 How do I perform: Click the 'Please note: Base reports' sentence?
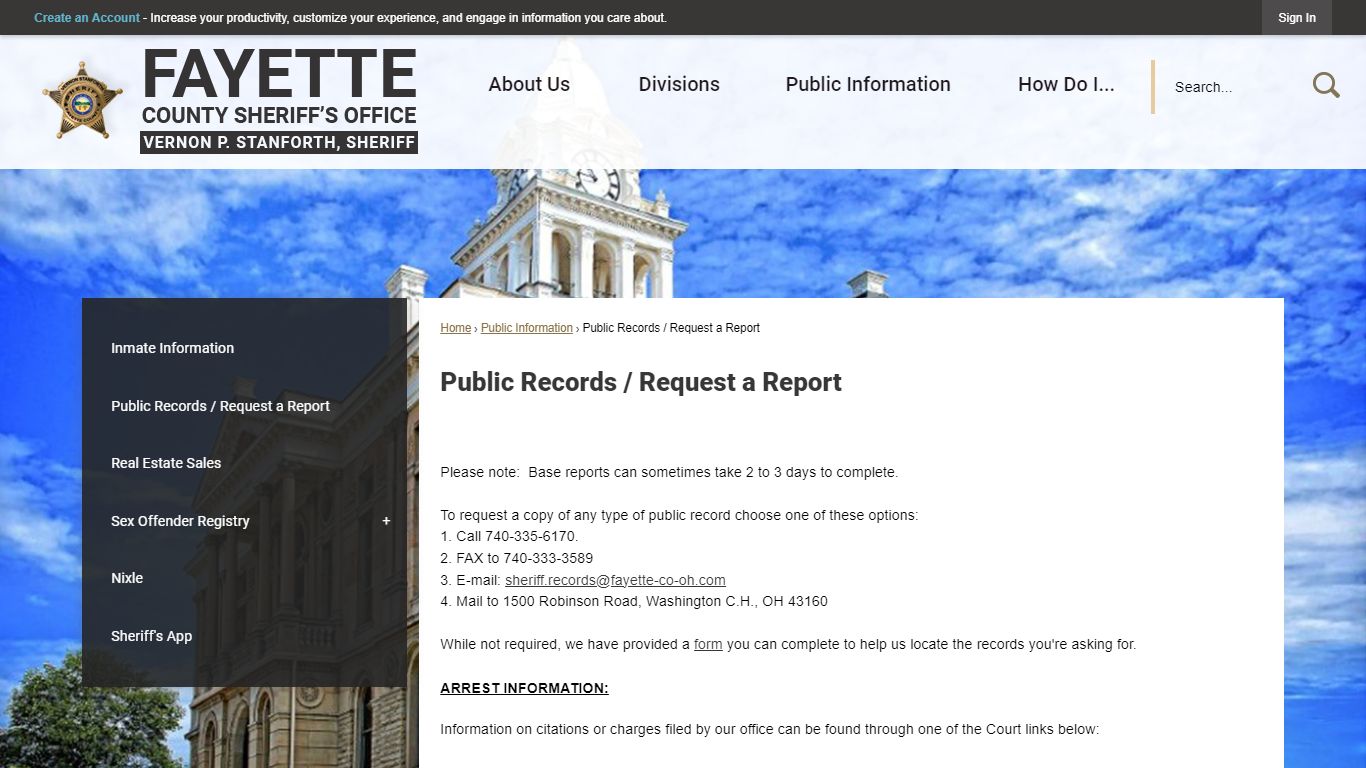click(669, 472)
